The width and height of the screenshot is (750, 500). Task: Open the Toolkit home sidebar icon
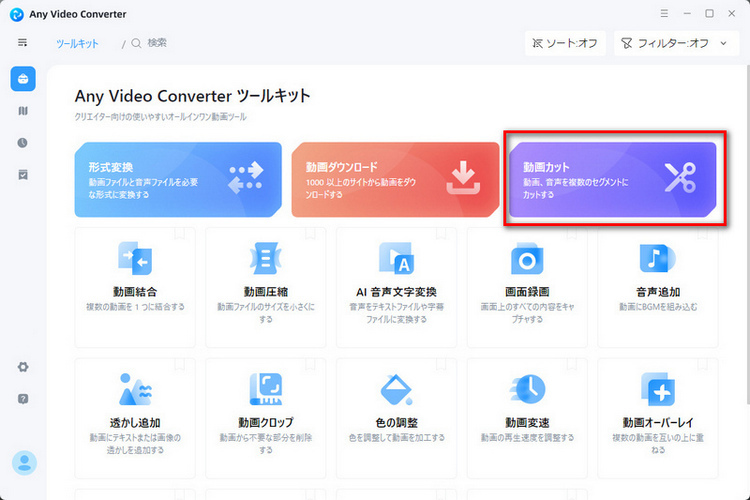23,79
